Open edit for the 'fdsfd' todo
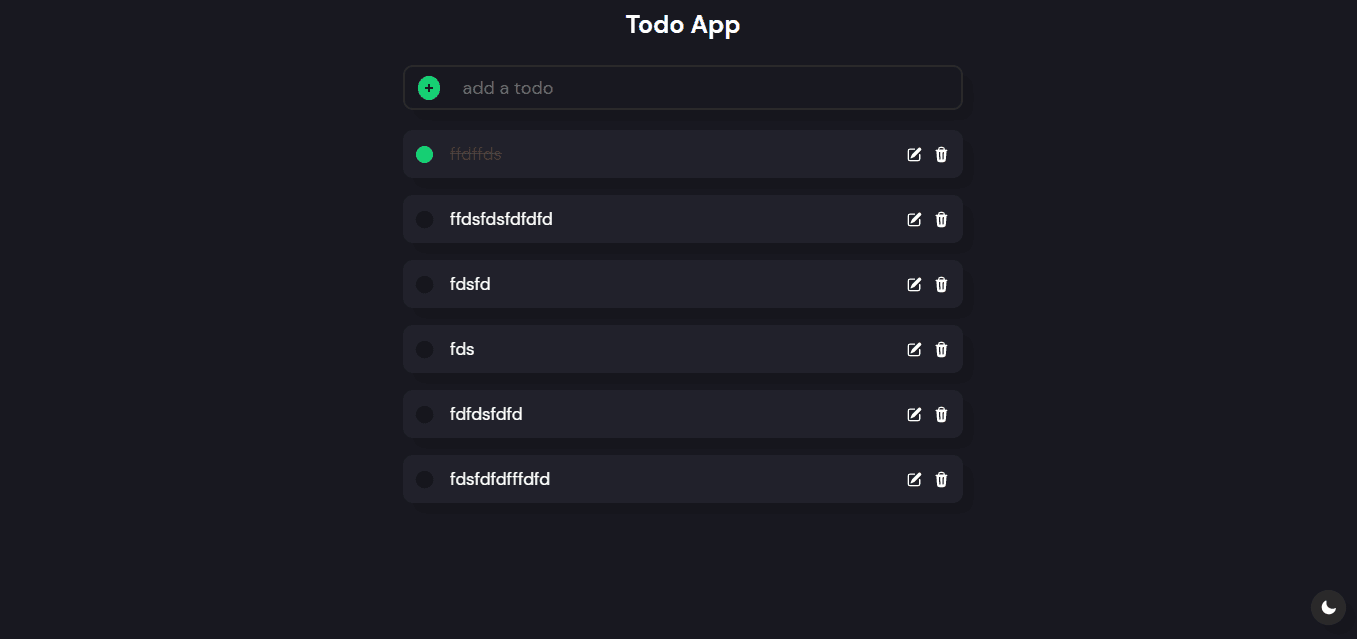 [914, 284]
